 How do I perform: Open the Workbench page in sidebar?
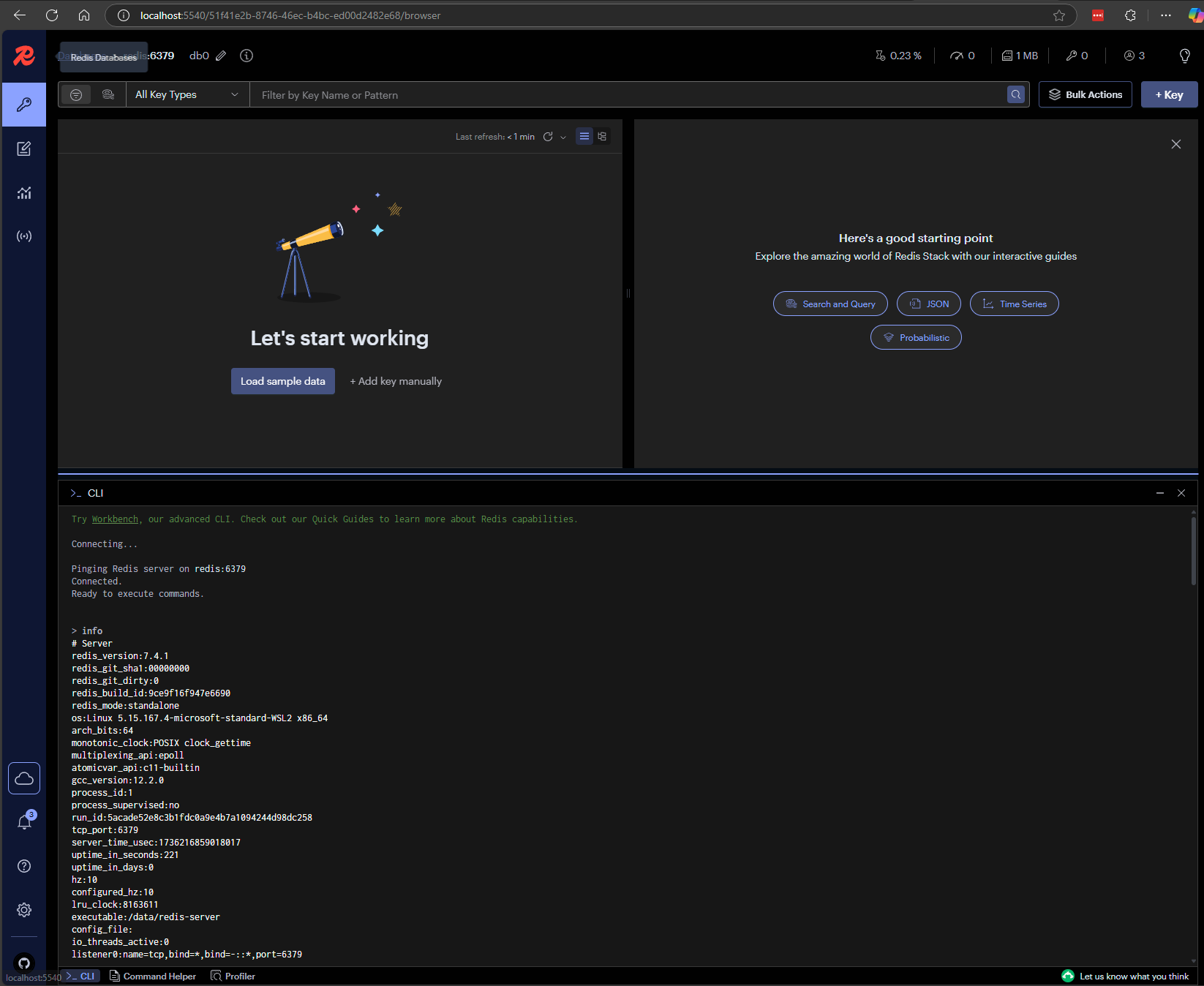(24, 149)
